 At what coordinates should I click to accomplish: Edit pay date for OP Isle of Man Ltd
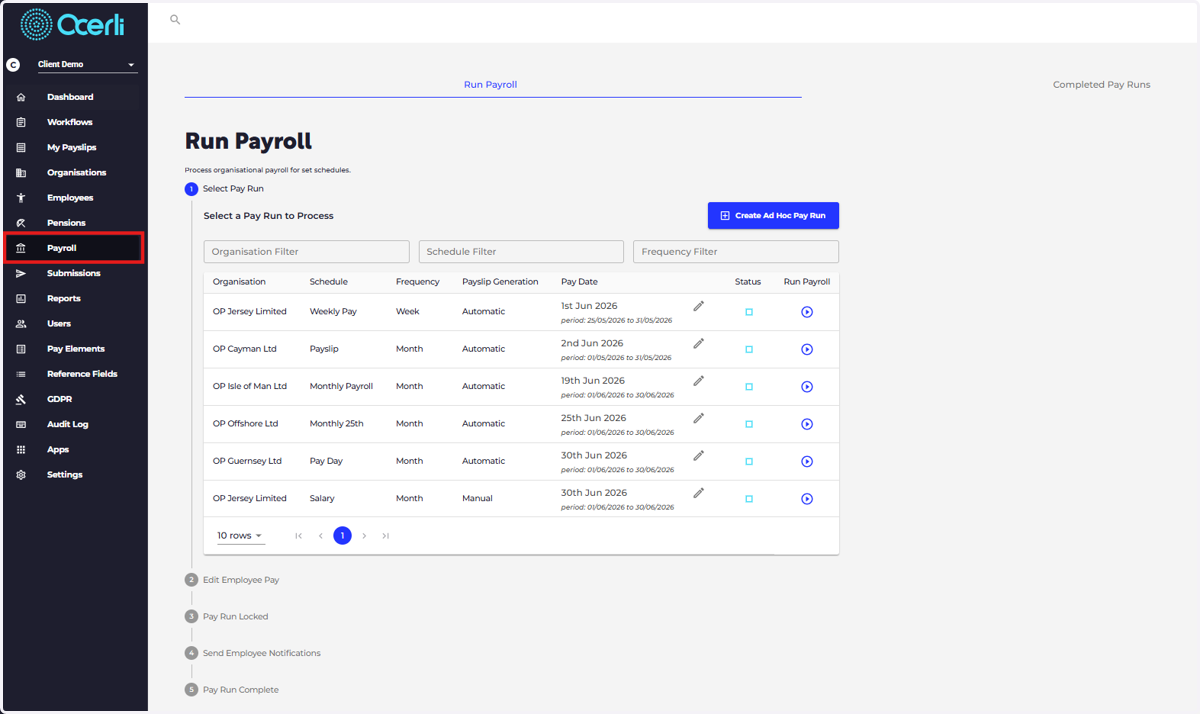pyautogui.click(x=699, y=381)
